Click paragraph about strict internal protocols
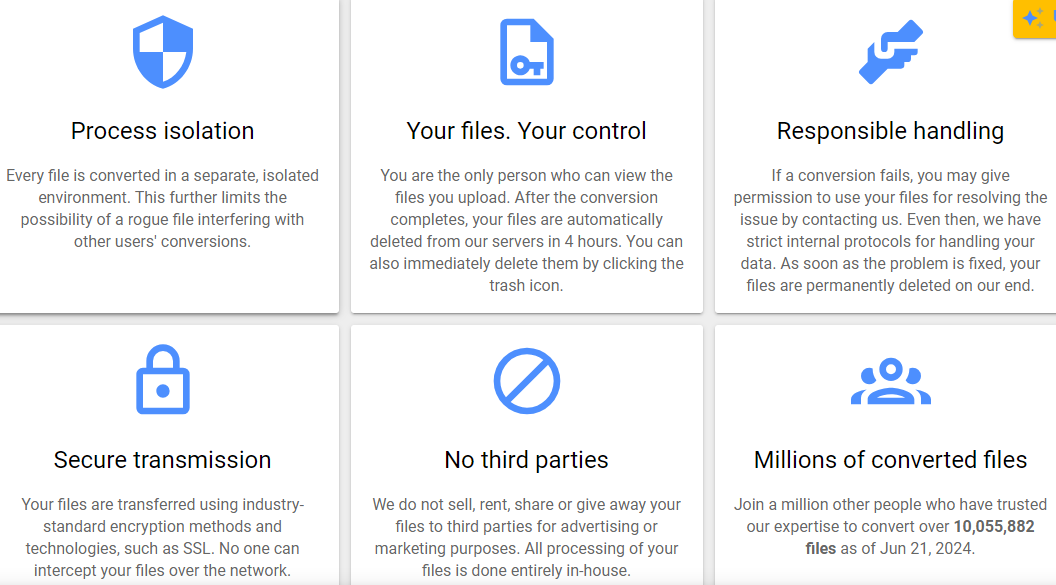The width and height of the screenshot is (1056, 585). point(890,230)
